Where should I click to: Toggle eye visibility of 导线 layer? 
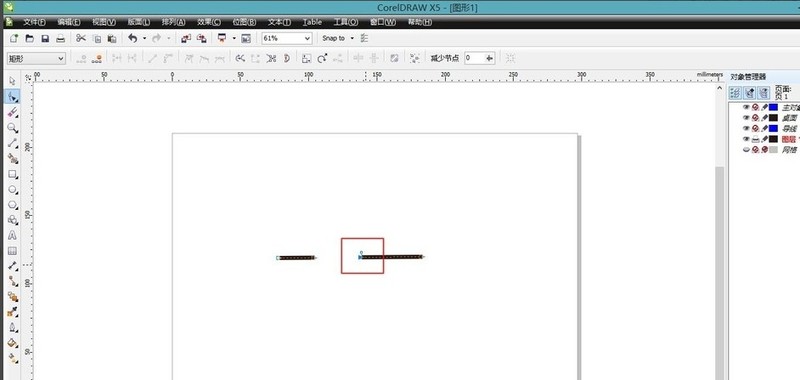[x=746, y=129]
